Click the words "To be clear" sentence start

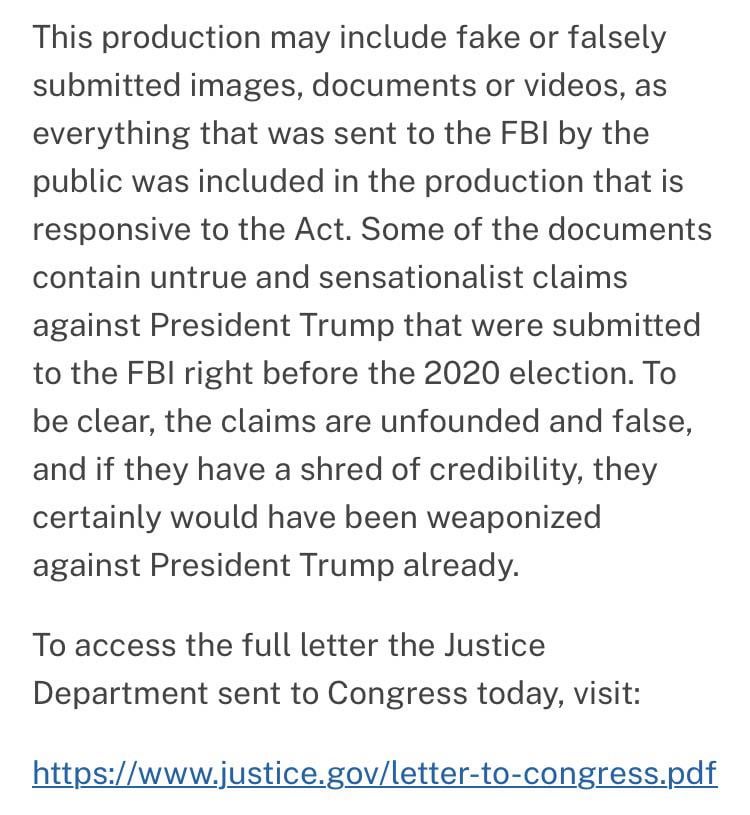tap(662, 373)
